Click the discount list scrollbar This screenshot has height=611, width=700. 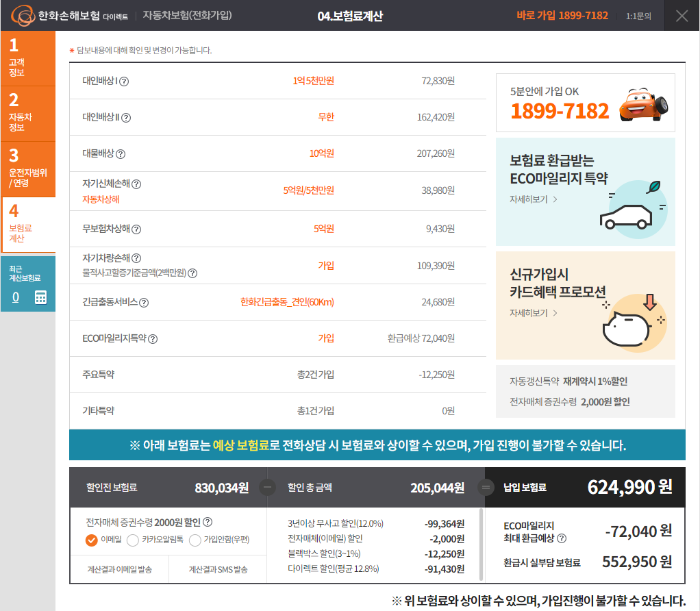pyautogui.click(x=481, y=544)
